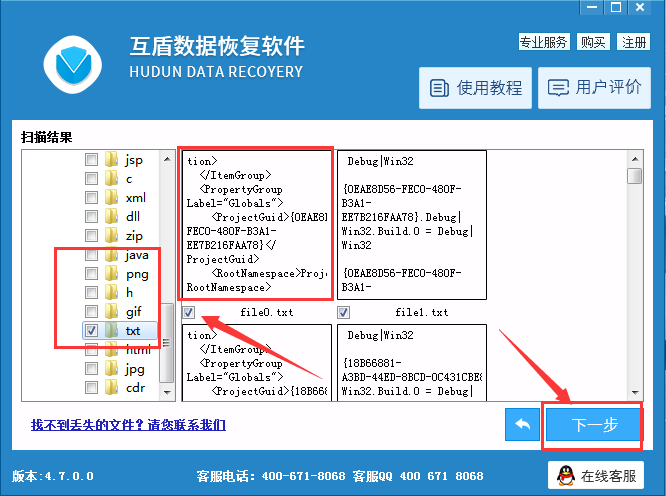
Task: Close the Hudun recovery window
Action: (640, 7)
